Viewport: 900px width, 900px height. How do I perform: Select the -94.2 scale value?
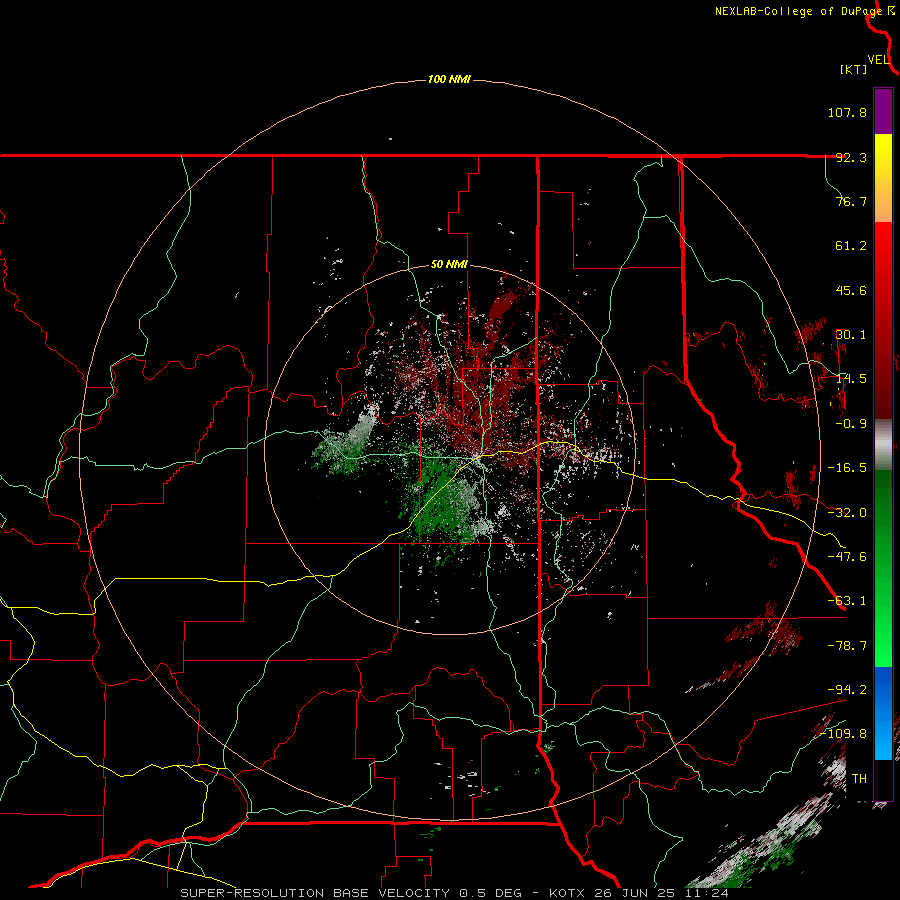tap(847, 689)
